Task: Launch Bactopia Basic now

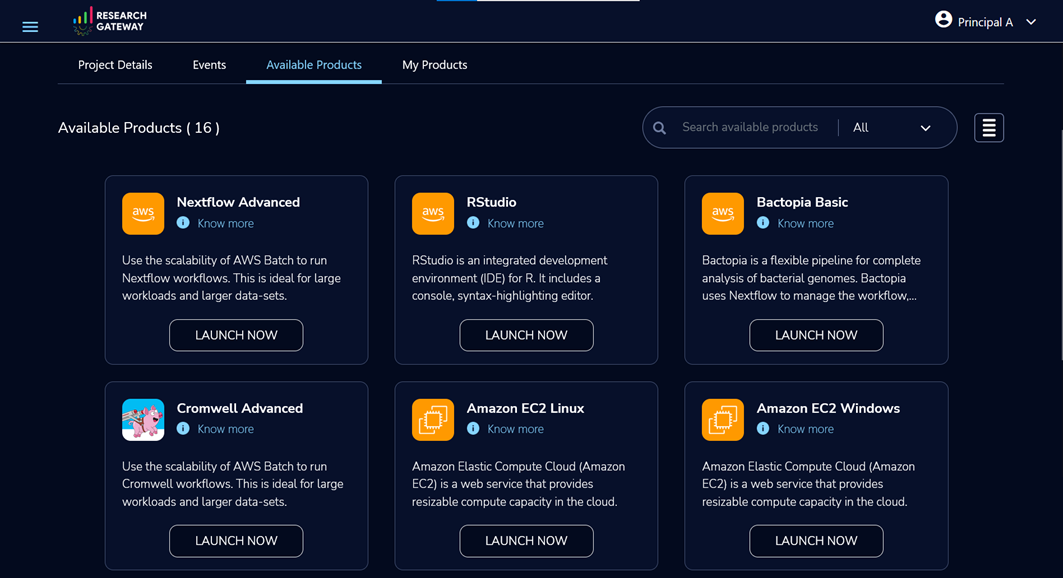Action: (816, 335)
